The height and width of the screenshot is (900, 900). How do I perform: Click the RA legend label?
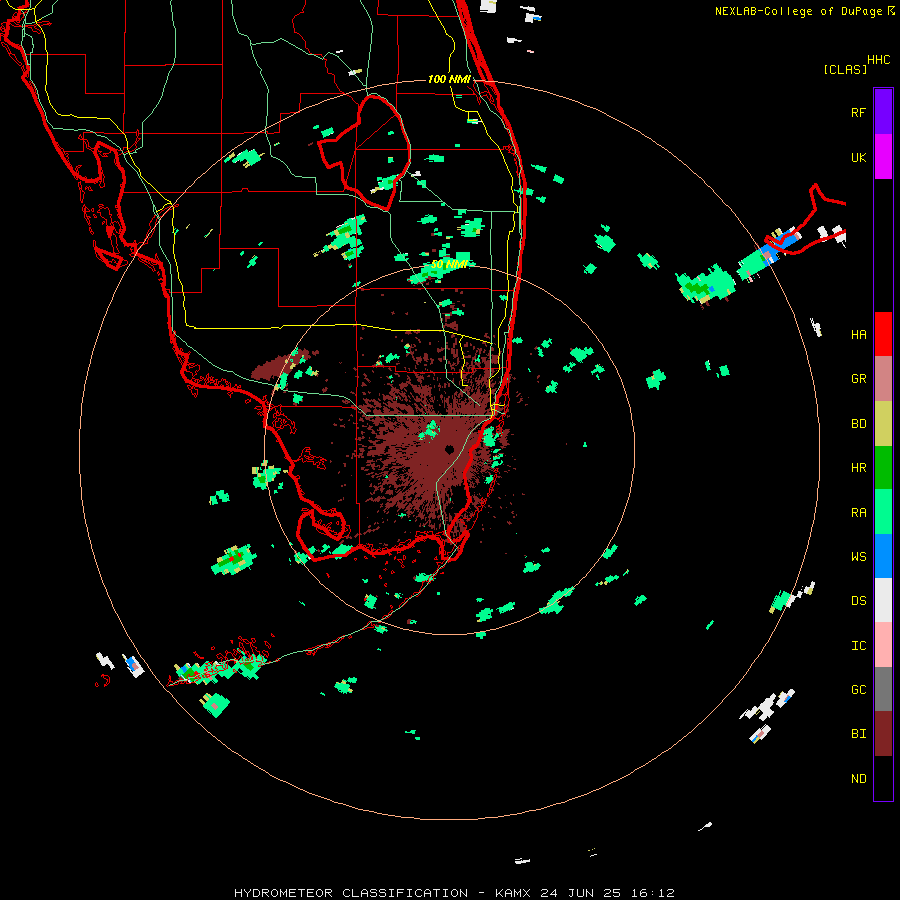858,513
